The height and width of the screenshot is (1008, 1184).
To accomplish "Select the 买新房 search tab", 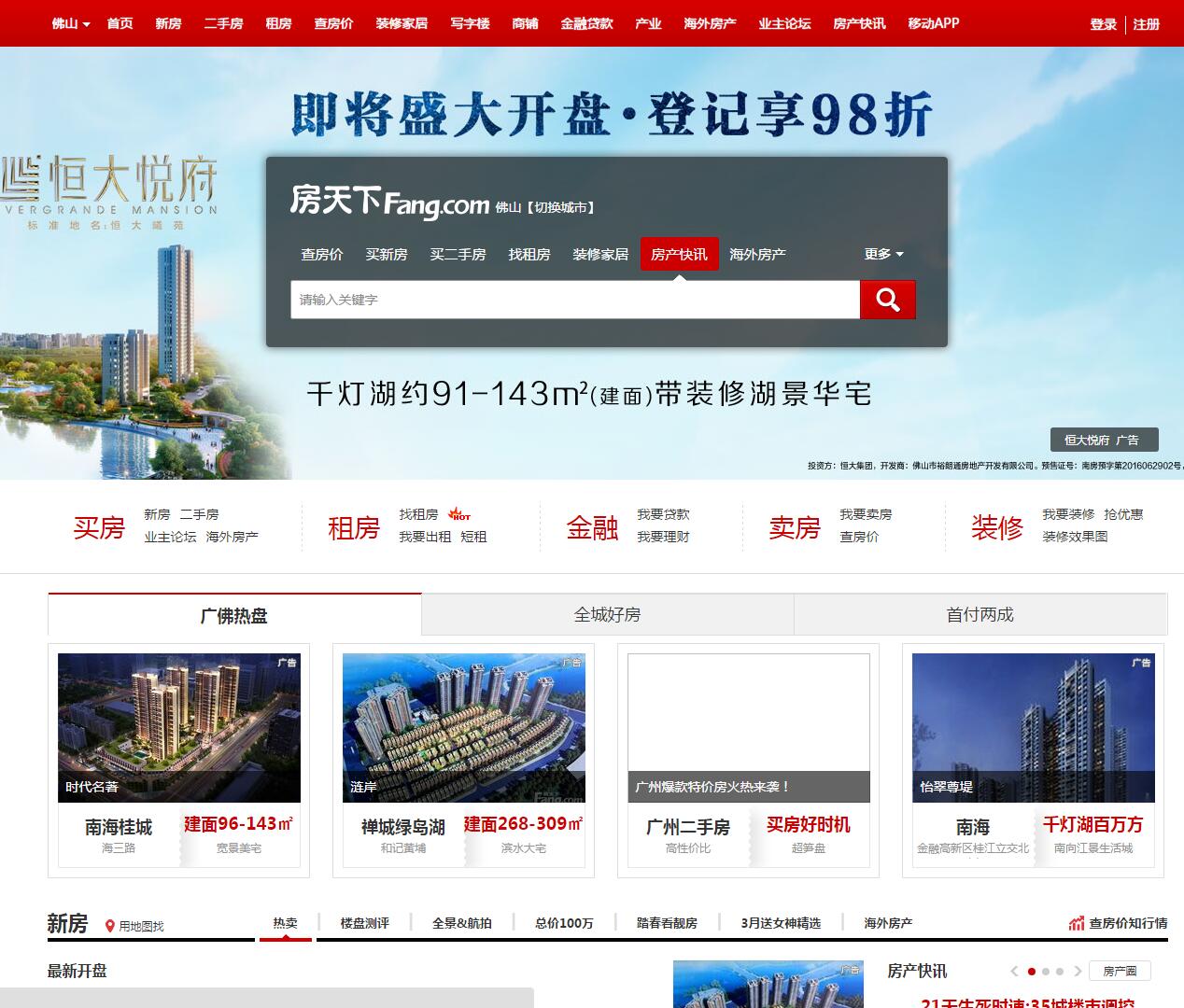I will pyautogui.click(x=386, y=254).
